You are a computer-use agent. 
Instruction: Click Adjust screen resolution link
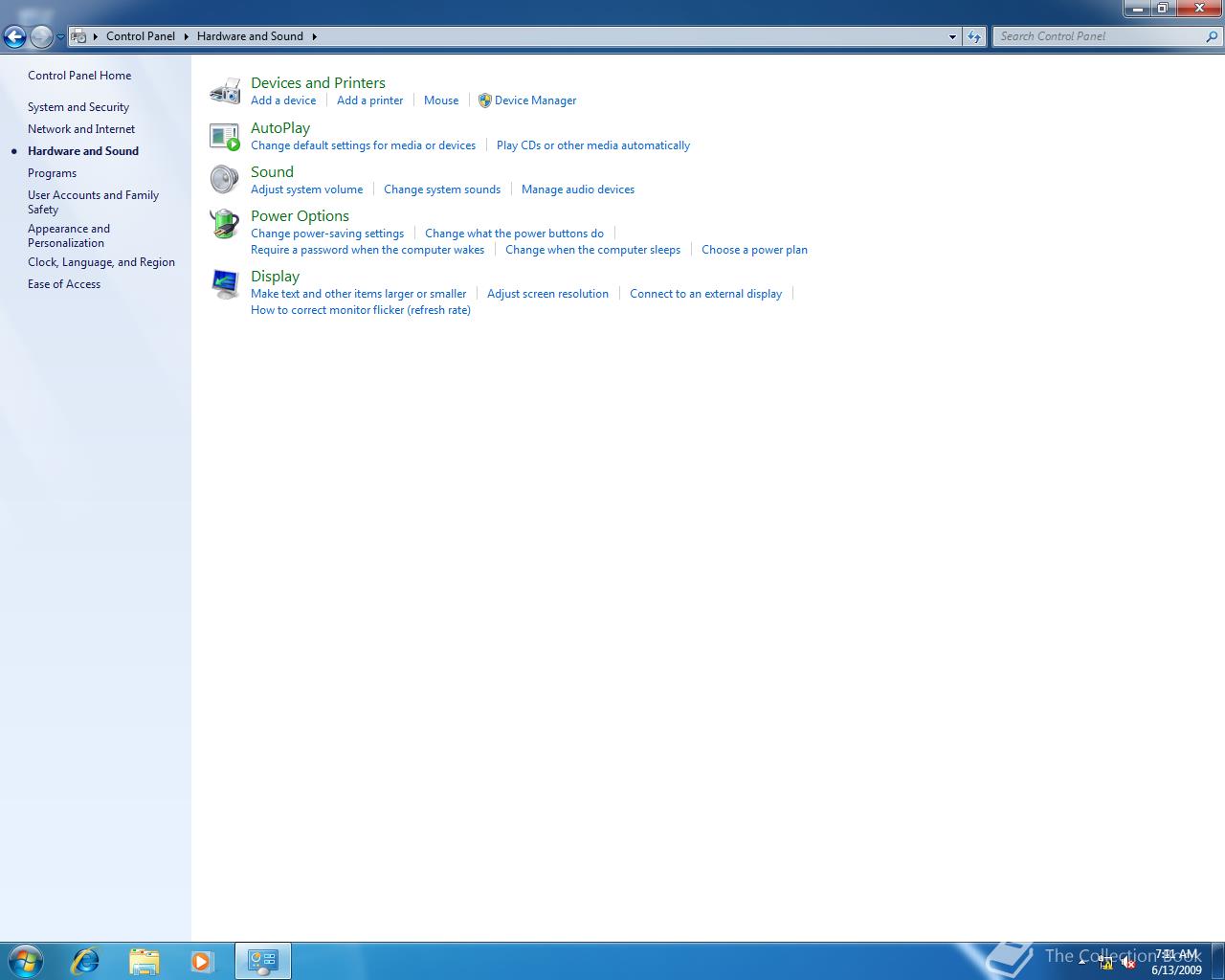pyautogui.click(x=547, y=294)
